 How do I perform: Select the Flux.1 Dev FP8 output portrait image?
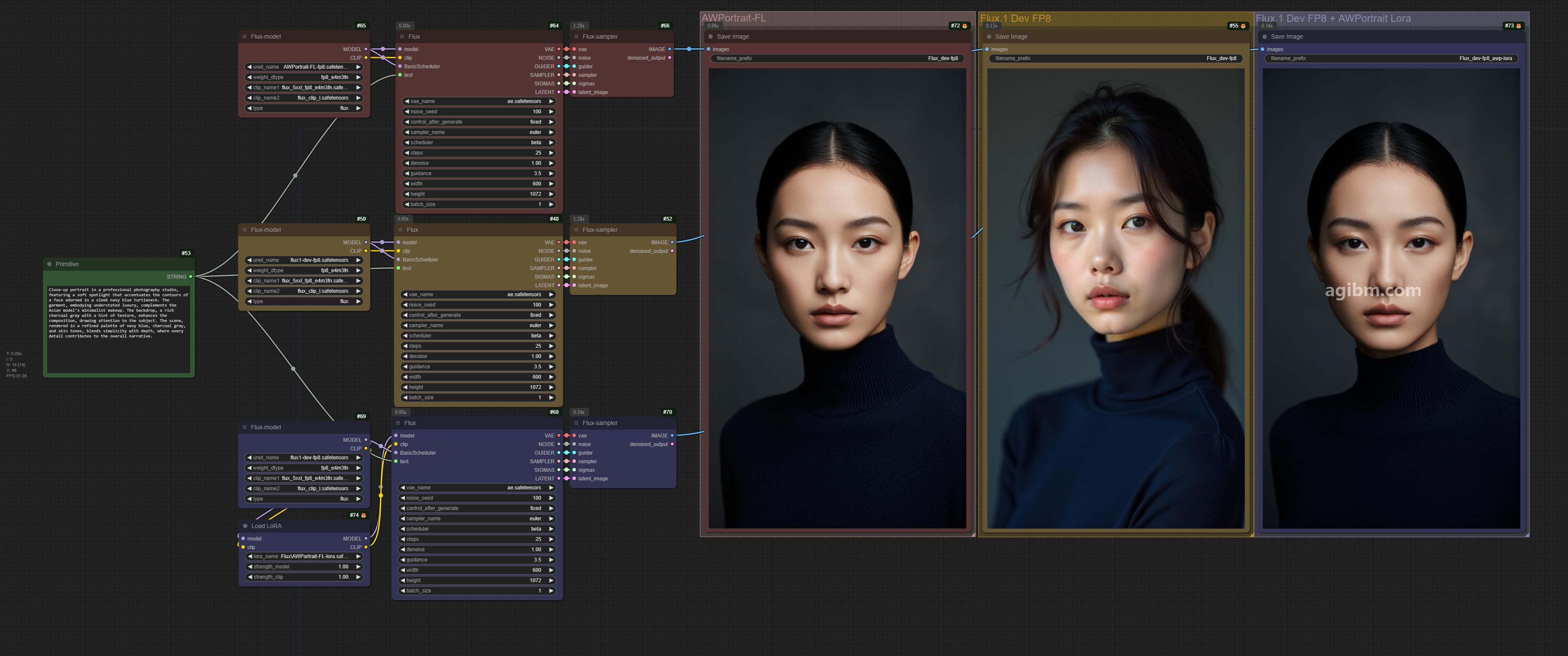coord(1115,298)
